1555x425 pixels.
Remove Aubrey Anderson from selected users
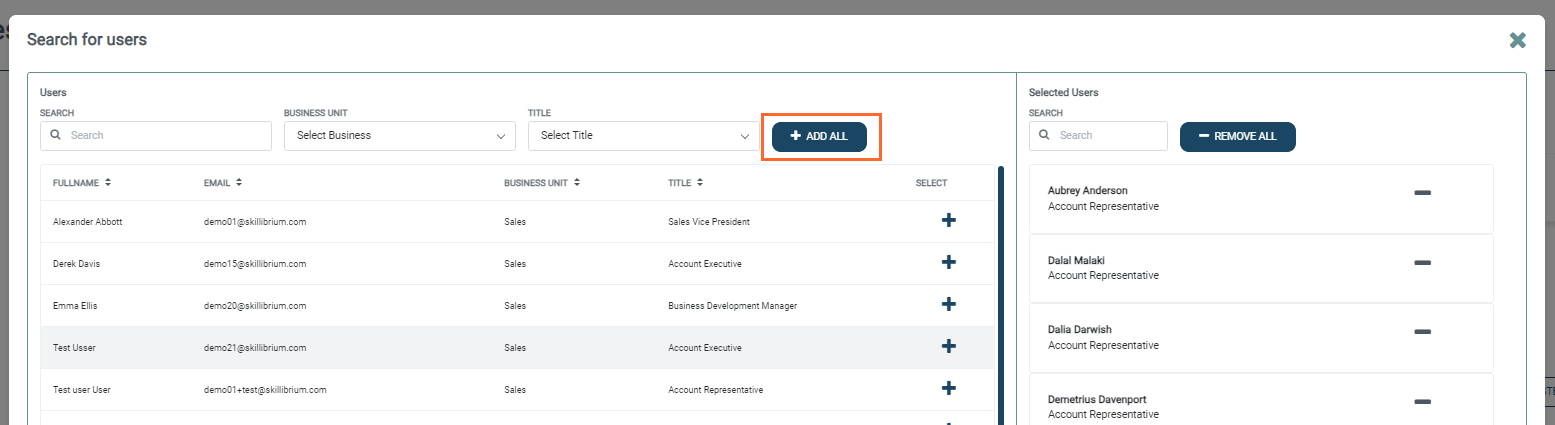click(1422, 194)
